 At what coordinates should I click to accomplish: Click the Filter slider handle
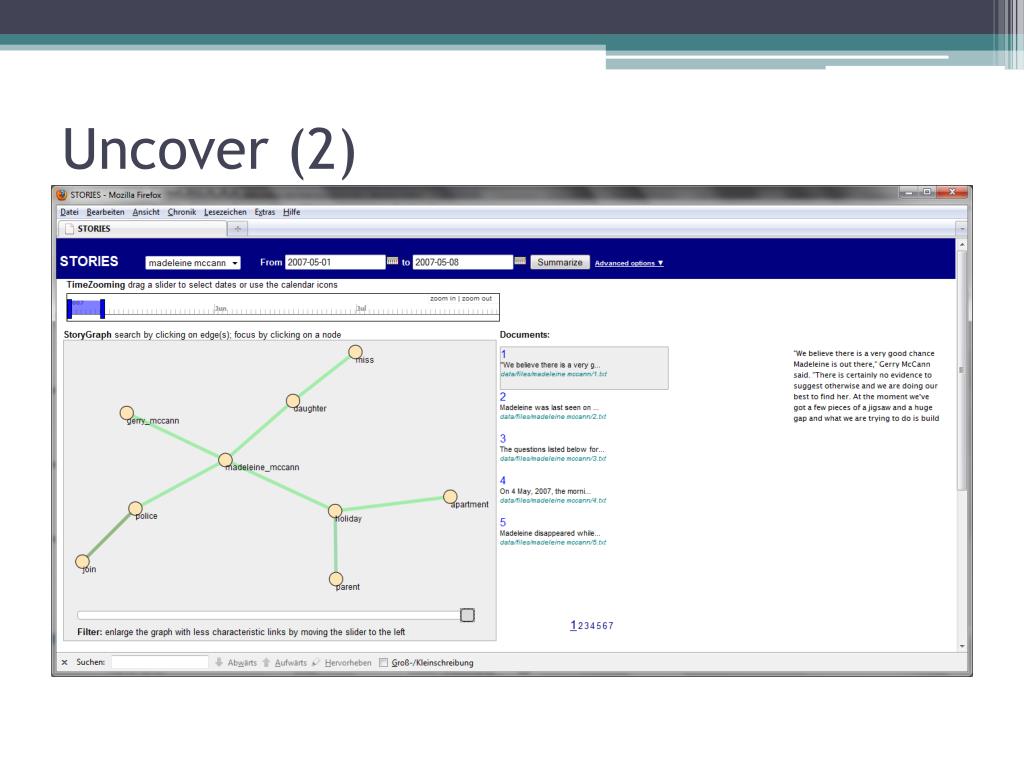coord(467,615)
